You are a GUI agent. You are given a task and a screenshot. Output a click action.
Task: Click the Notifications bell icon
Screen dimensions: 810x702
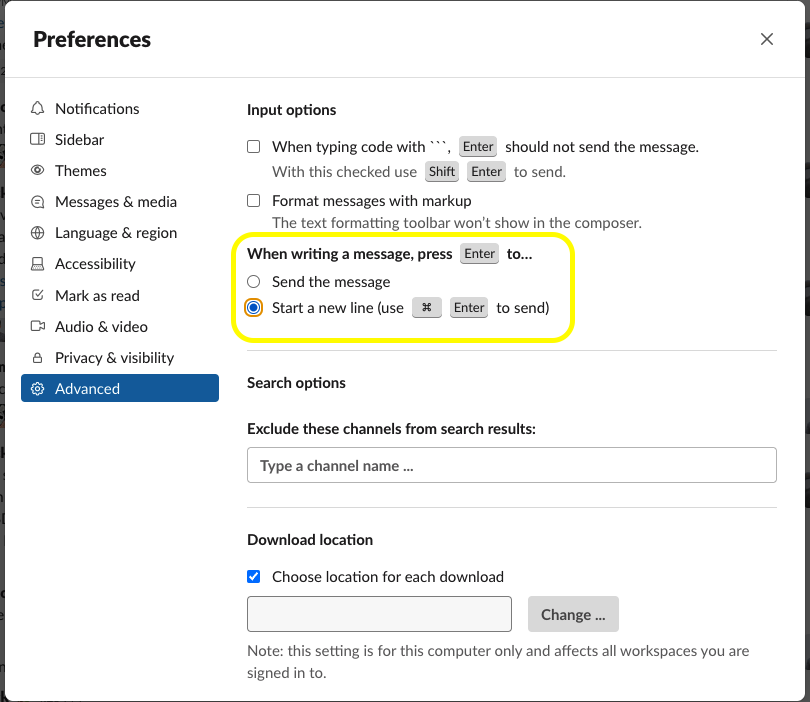coord(38,108)
